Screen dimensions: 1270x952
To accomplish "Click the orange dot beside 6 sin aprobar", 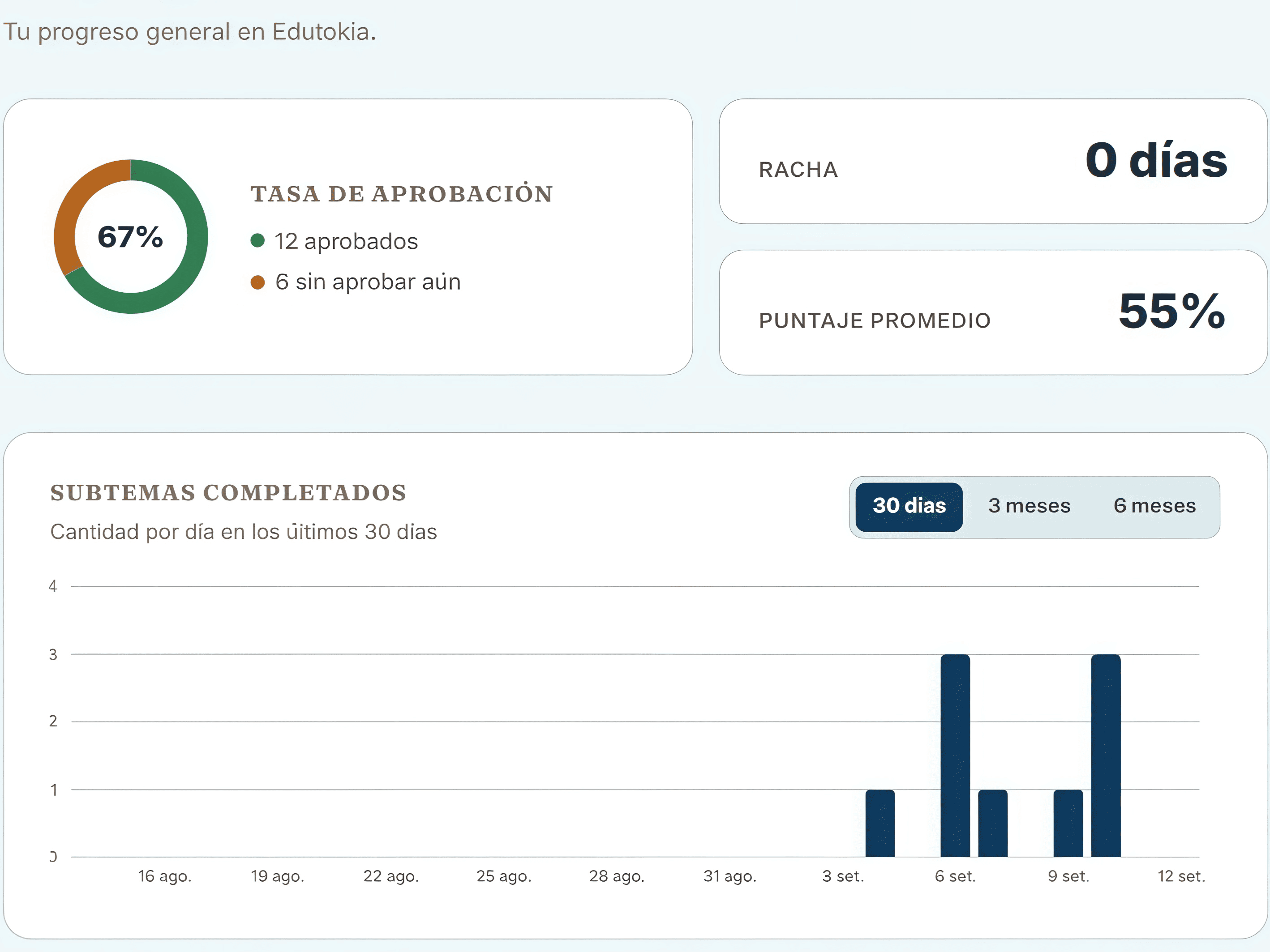I will click(258, 282).
